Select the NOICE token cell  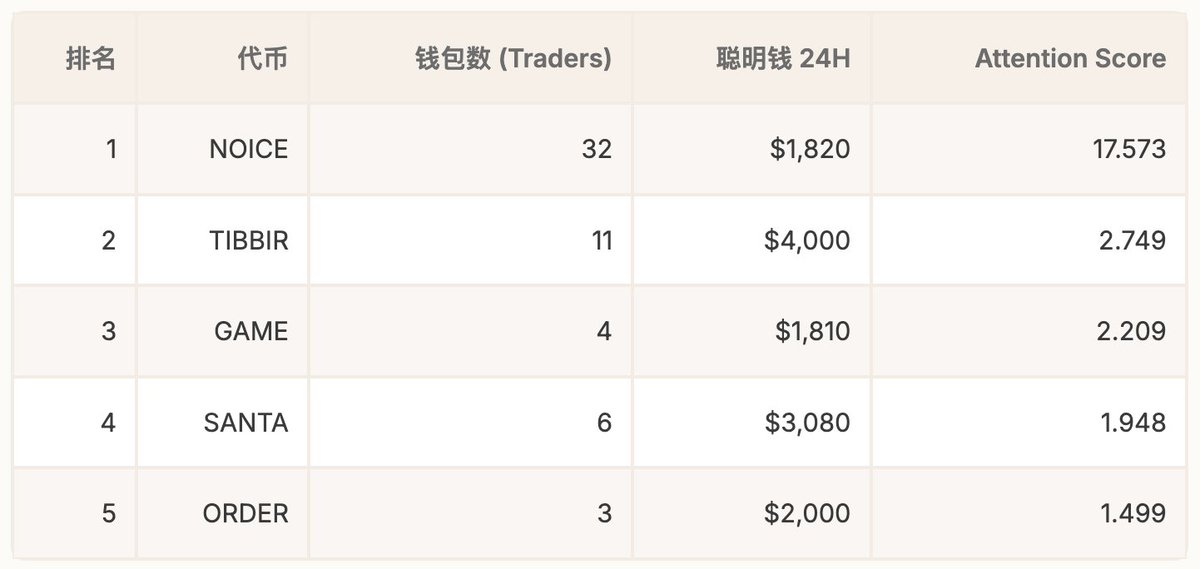click(248, 150)
